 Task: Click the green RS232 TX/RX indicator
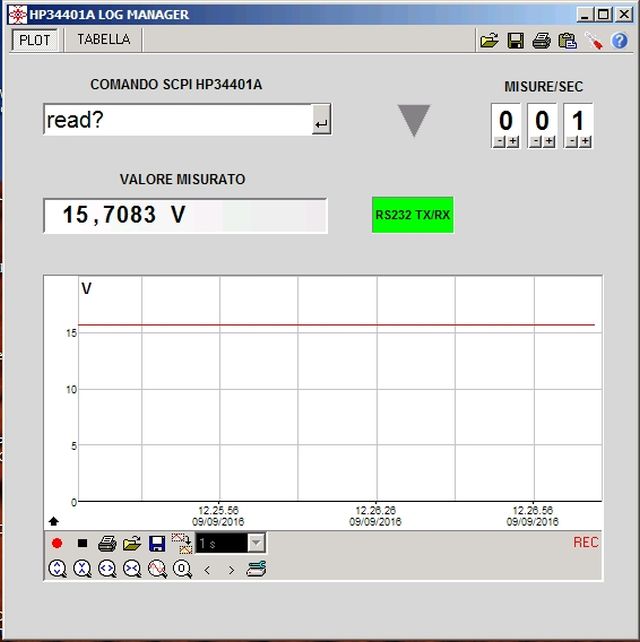point(412,214)
